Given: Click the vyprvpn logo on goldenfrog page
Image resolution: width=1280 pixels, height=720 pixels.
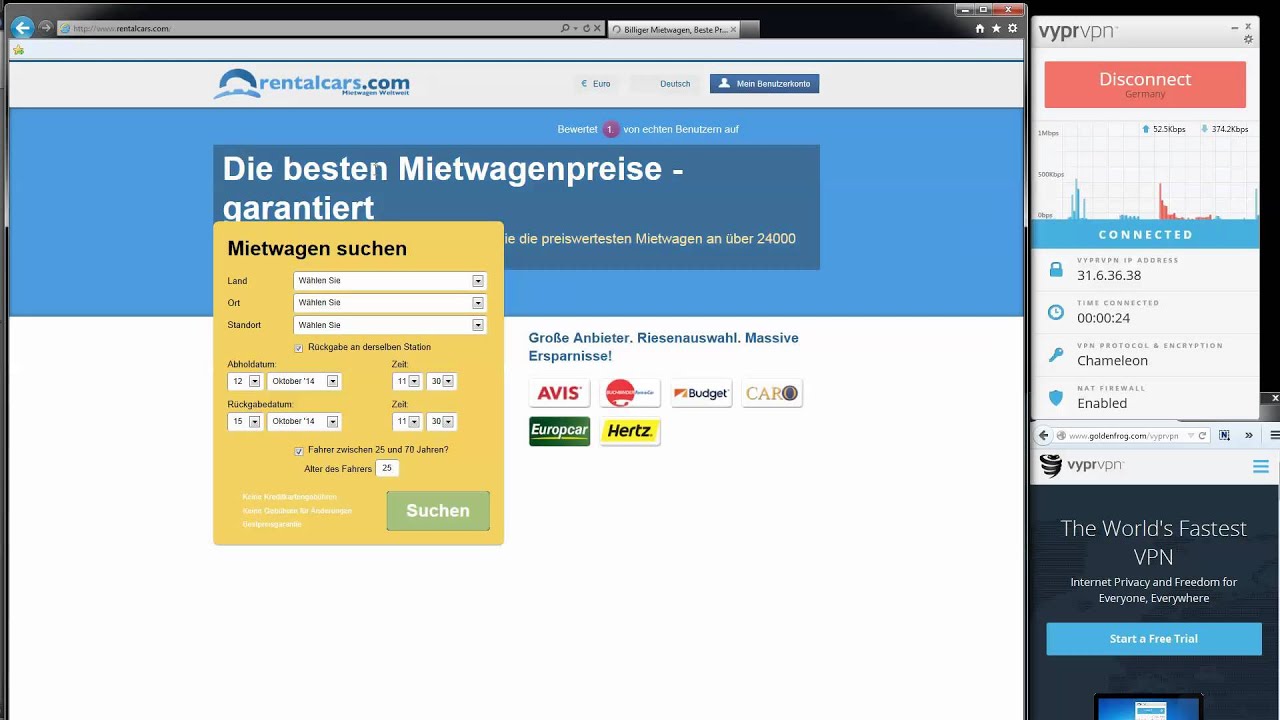Looking at the screenshot, I should coord(1082,466).
